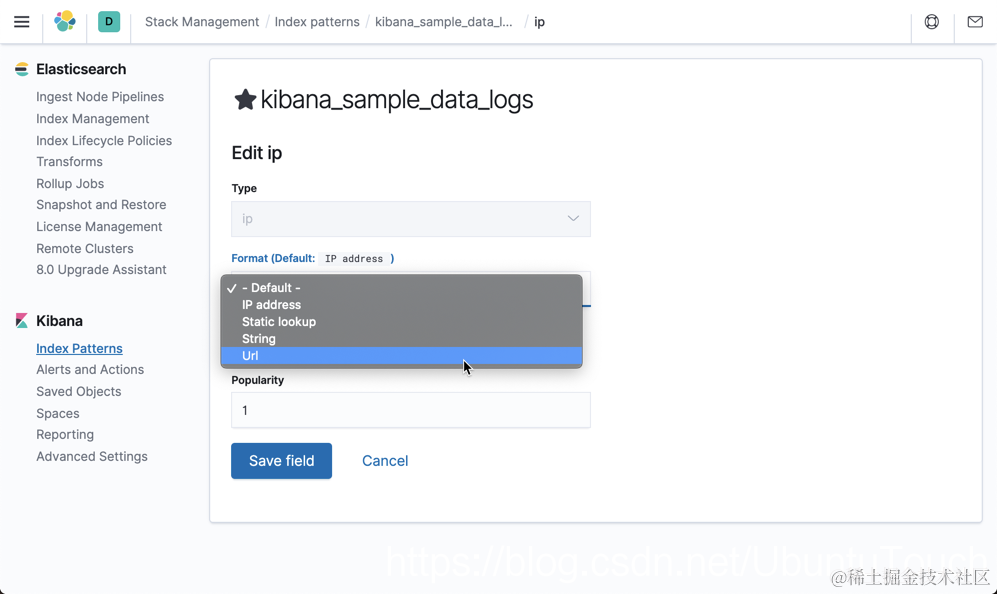Go to Index patterns breadcrumb
The height and width of the screenshot is (594, 997).
(317, 22)
